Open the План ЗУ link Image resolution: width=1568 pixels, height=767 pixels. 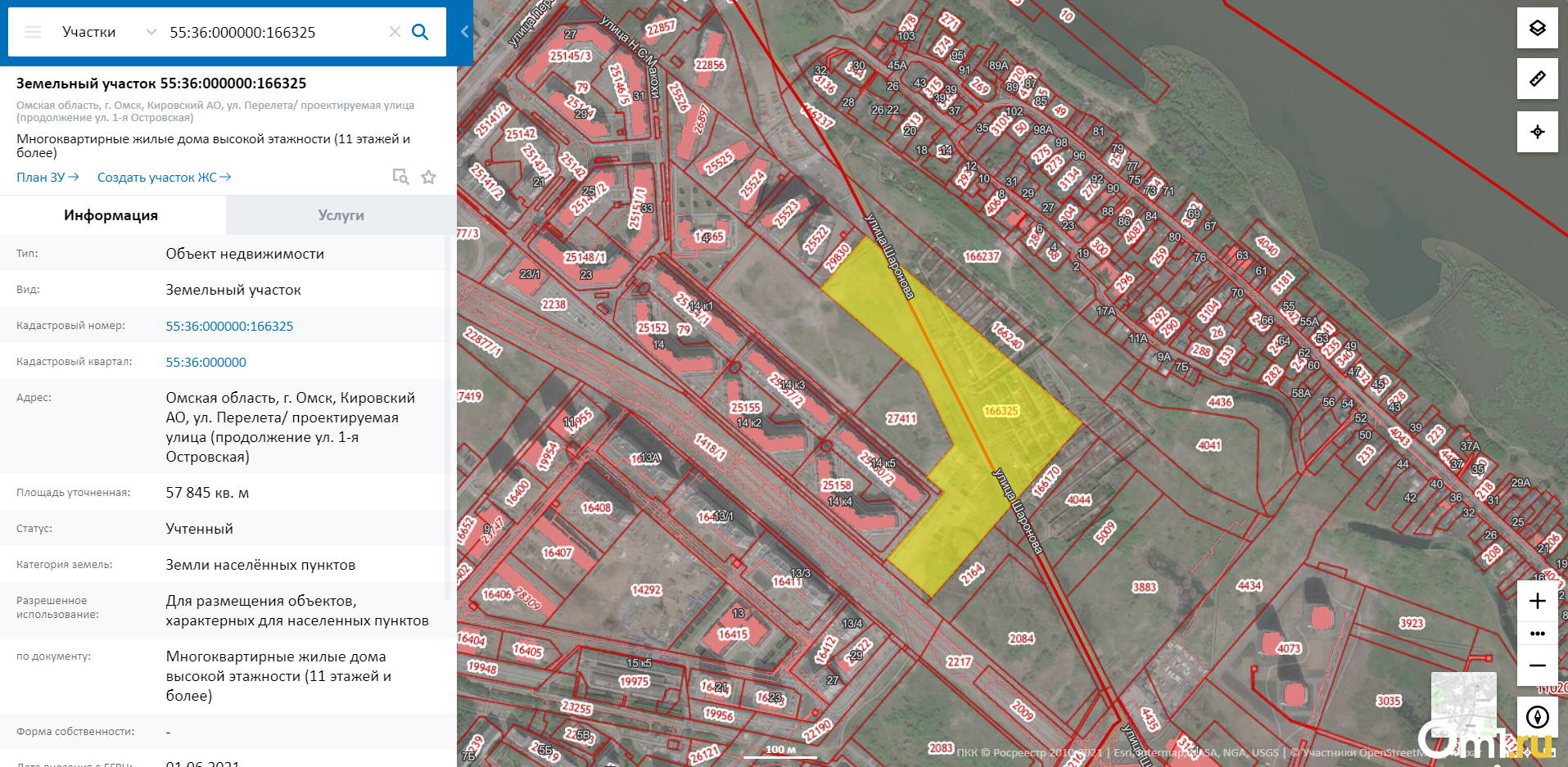[x=47, y=177]
